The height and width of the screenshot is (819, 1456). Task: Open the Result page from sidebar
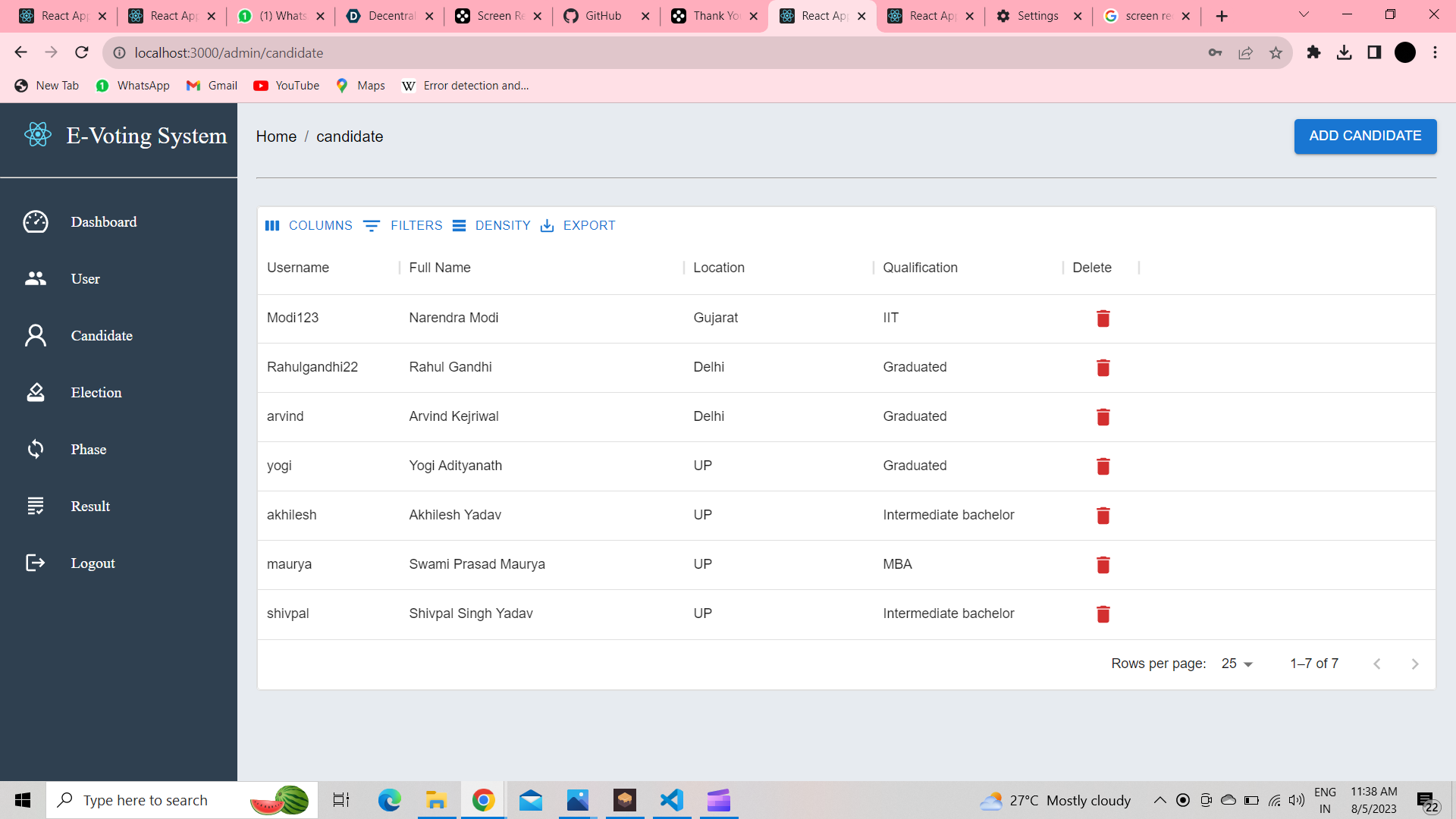(90, 507)
